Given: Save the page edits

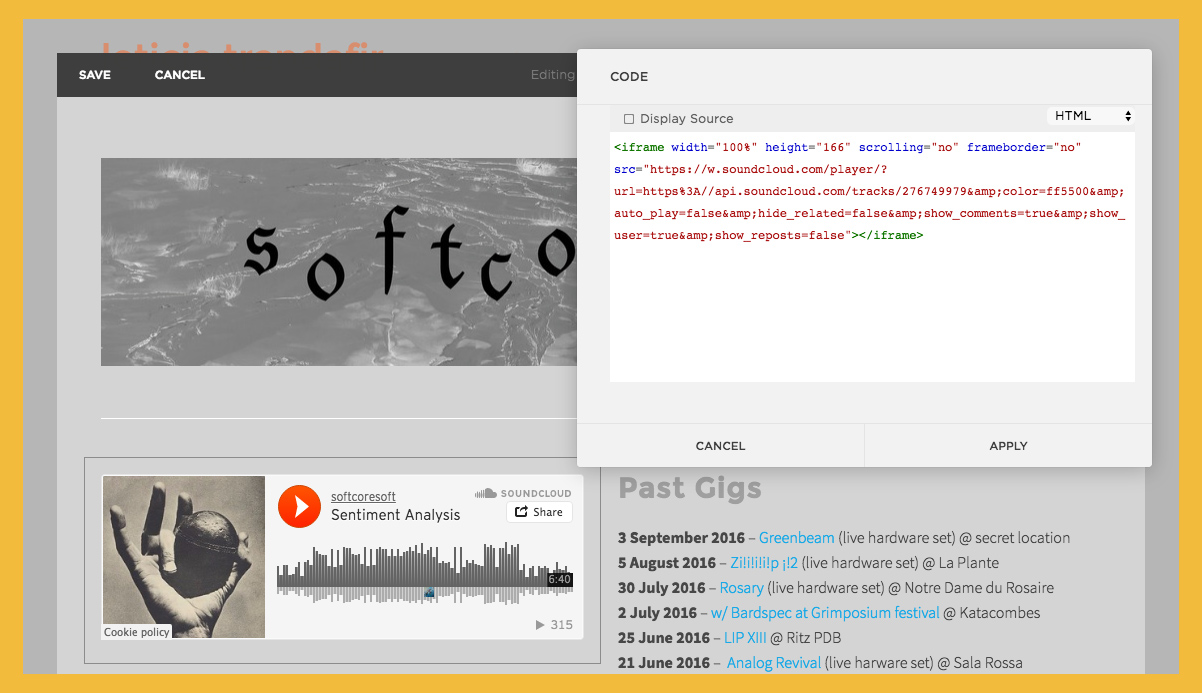Looking at the screenshot, I should [x=95, y=75].
